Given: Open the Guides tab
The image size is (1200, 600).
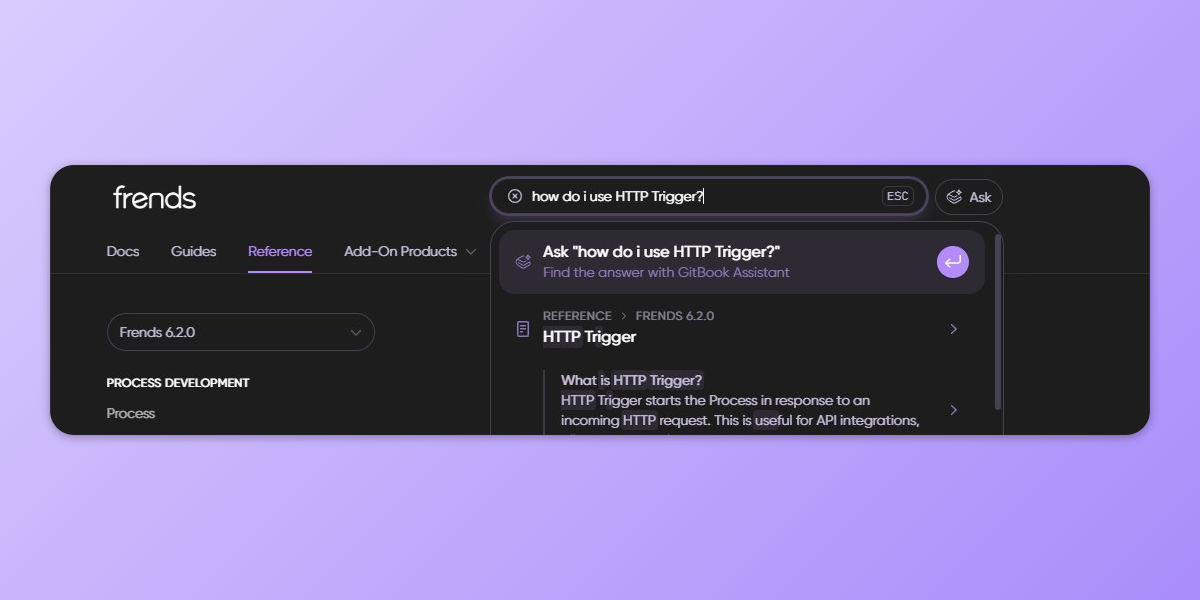Looking at the screenshot, I should 193,252.
